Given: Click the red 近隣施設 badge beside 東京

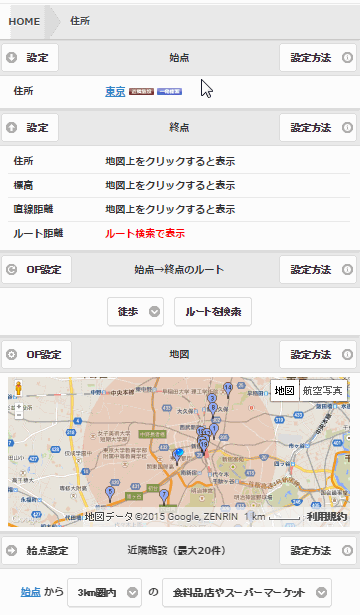Looking at the screenshot, I should (x=141, y=92).
